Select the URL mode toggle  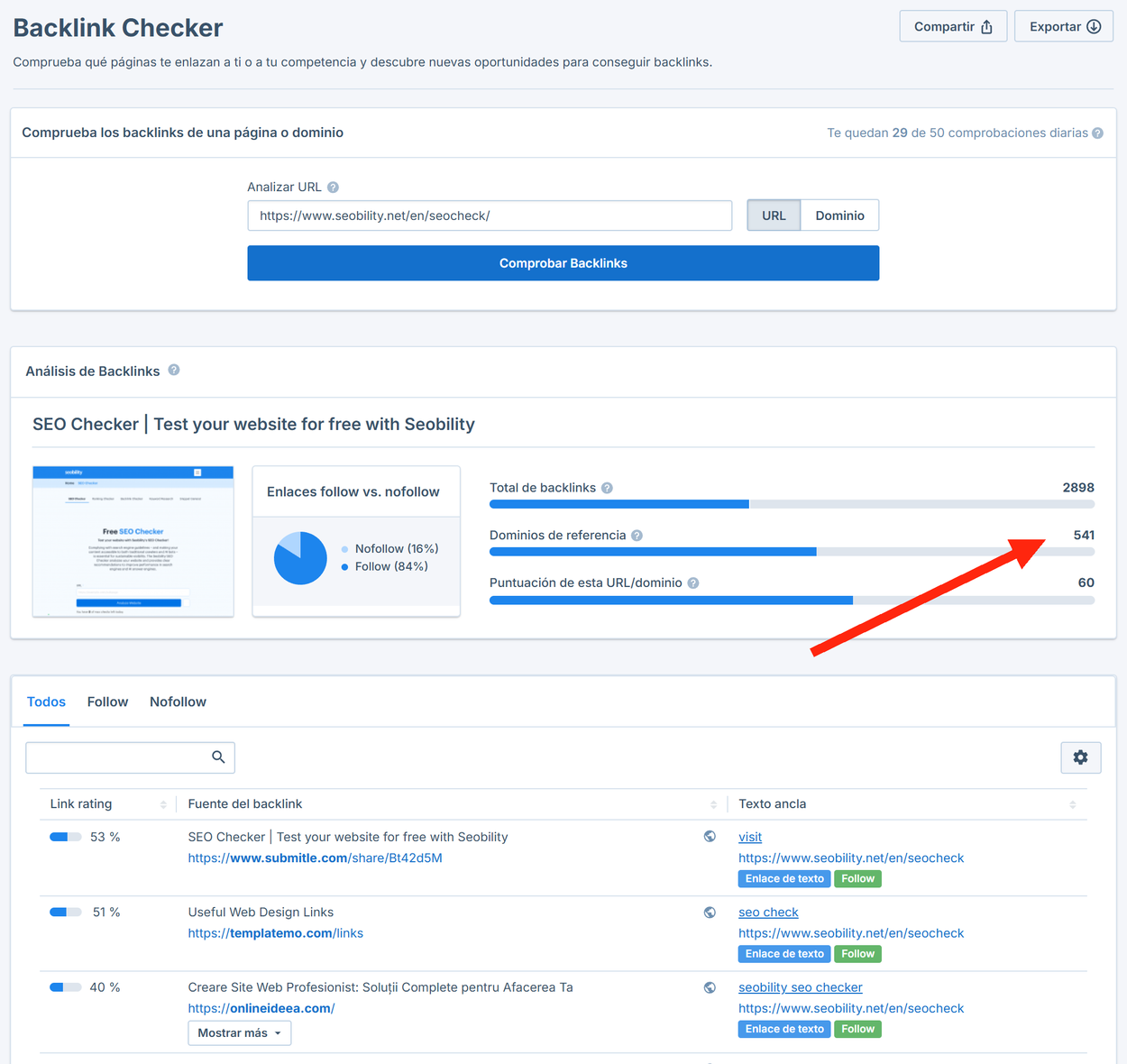pyautogui.click(x=774, y=216)
